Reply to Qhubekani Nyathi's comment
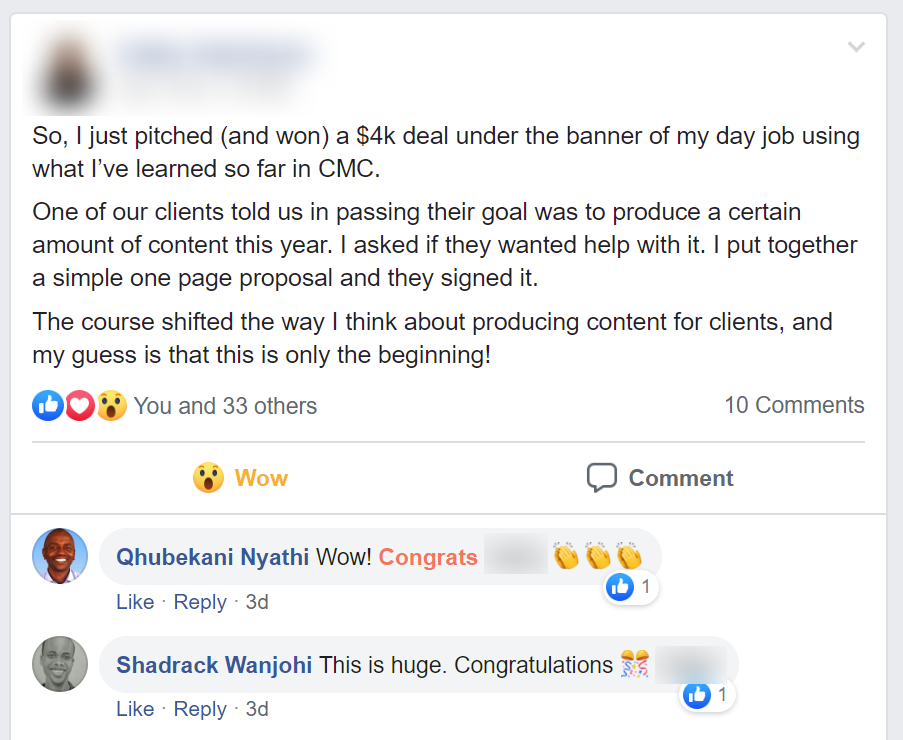 [x=200, y=602]
